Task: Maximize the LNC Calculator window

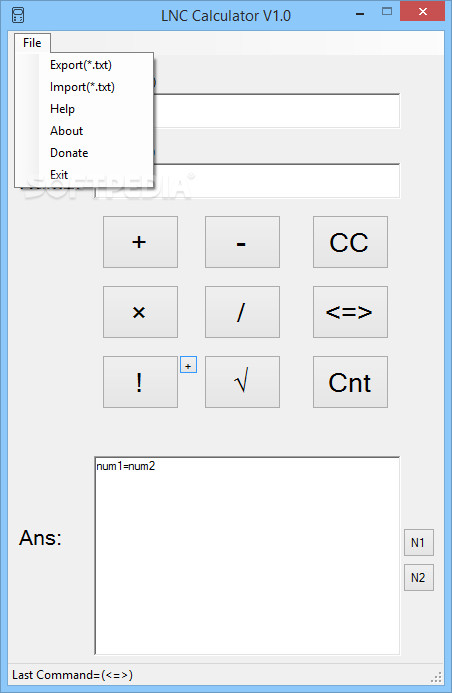Action: click(x=387, y=12)
